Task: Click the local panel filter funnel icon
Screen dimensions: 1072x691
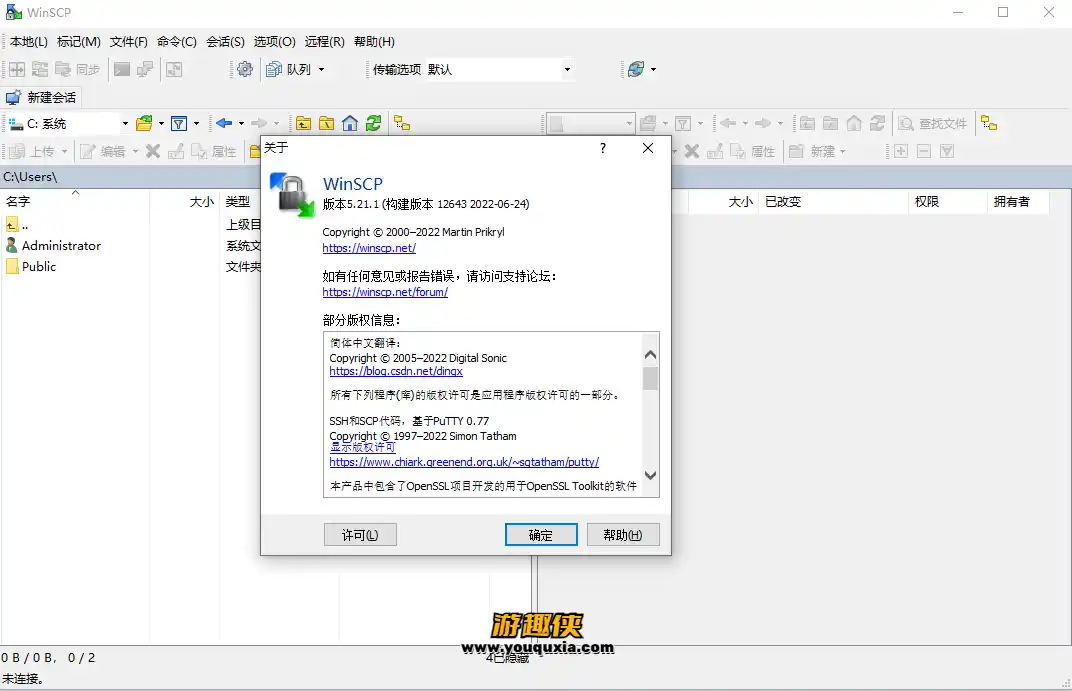Action: [179, 124]
